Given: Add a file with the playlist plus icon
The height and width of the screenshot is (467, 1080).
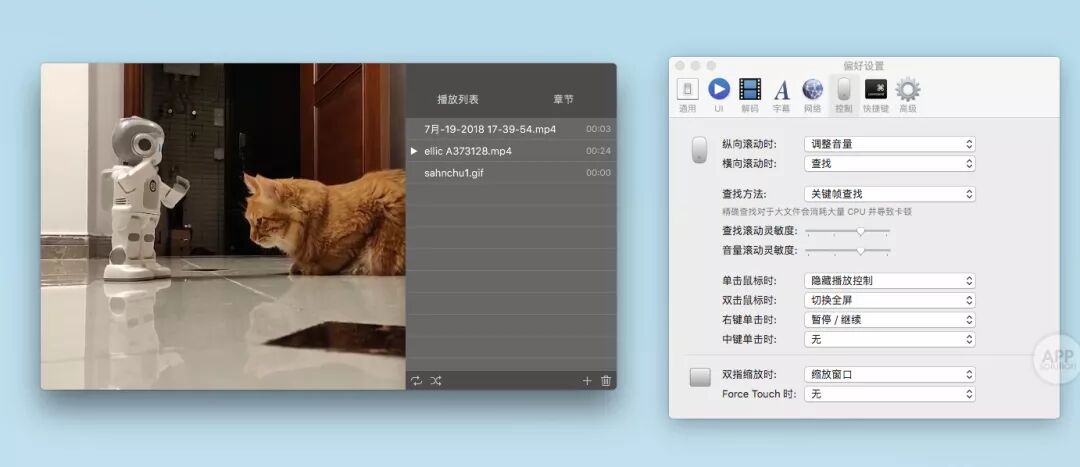Looking at the screenshot, I should (x=587, y=380).
